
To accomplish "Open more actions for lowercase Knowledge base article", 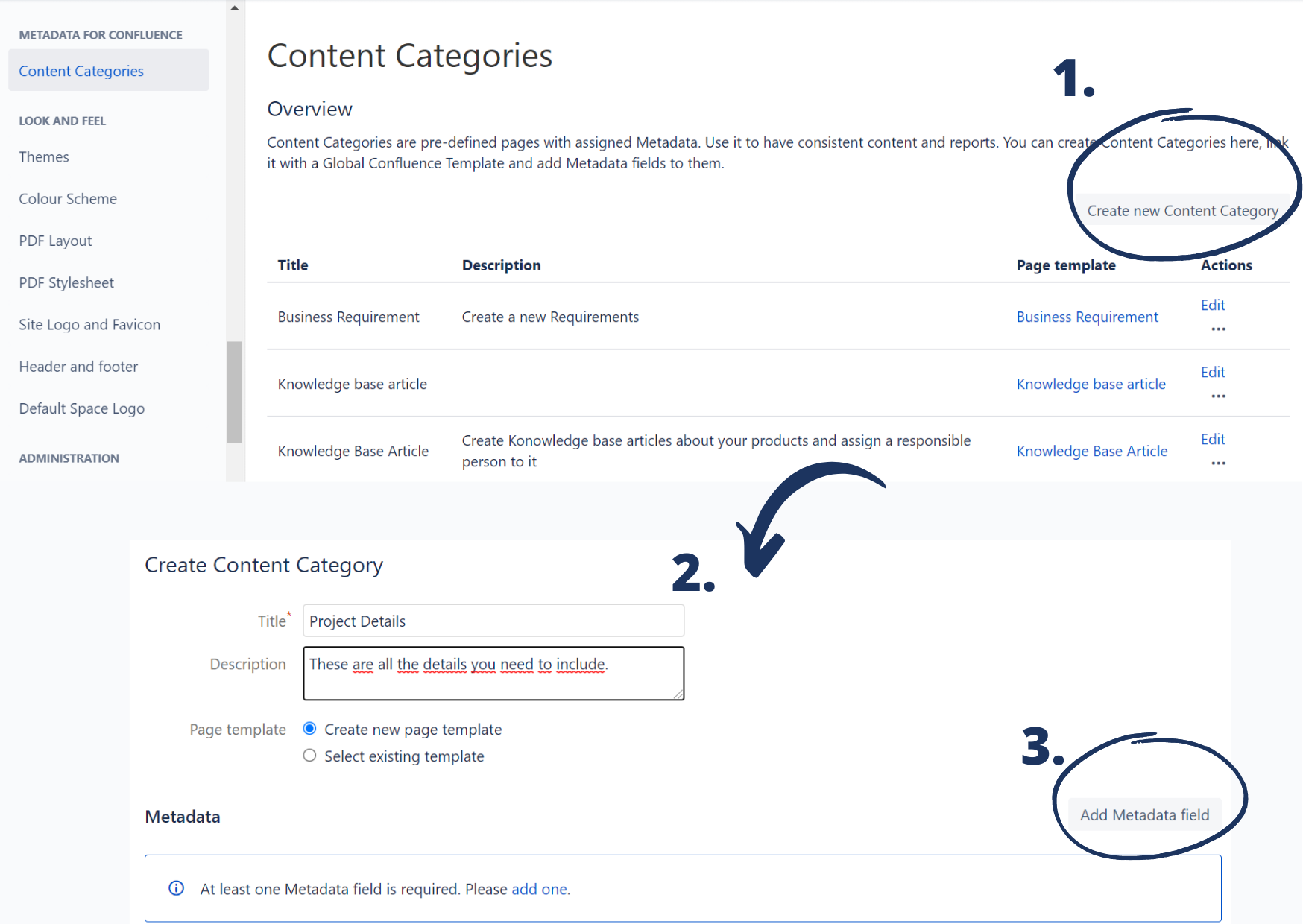I will [1218, 396].
